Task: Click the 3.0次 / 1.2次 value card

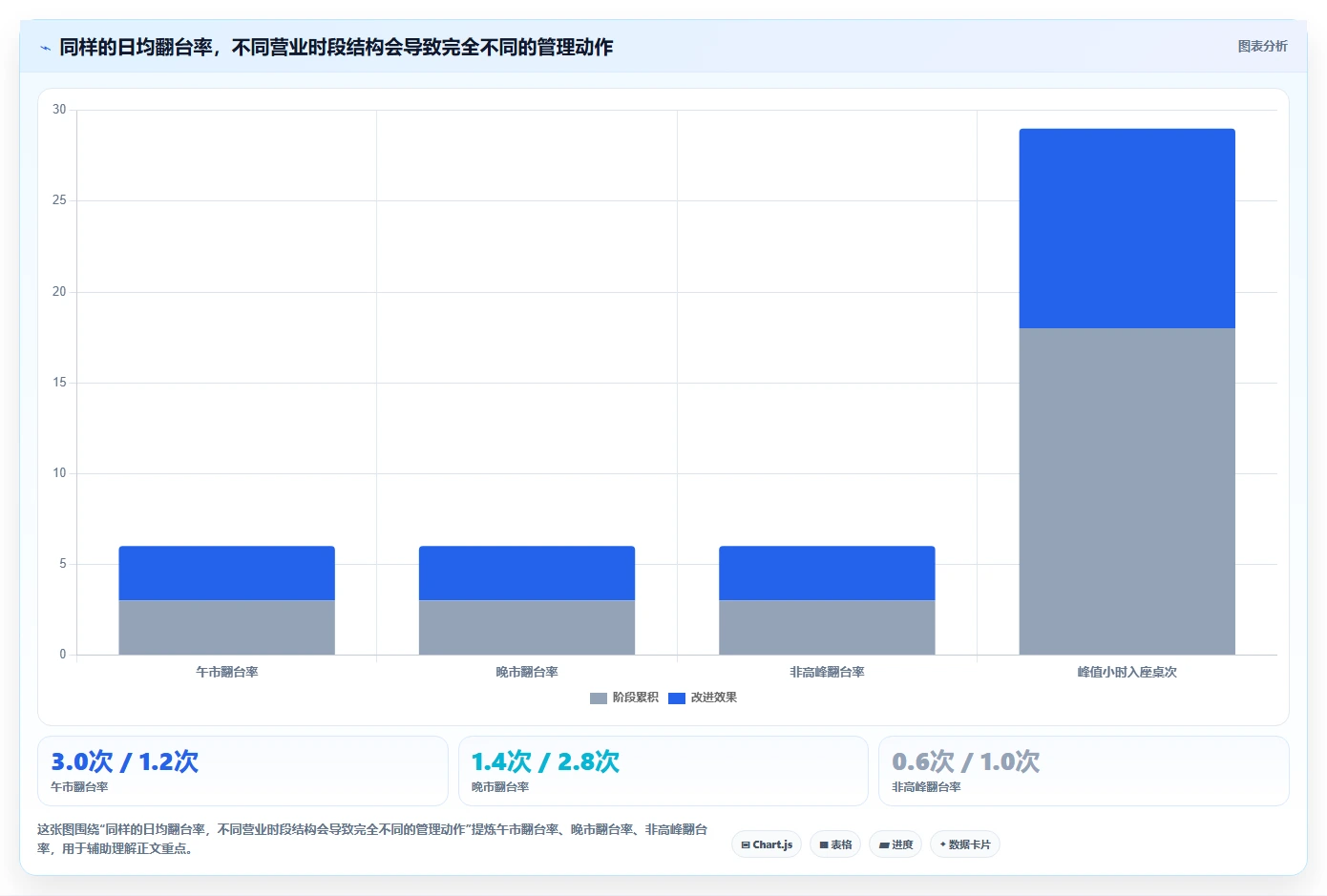Action: coord(242,771)
